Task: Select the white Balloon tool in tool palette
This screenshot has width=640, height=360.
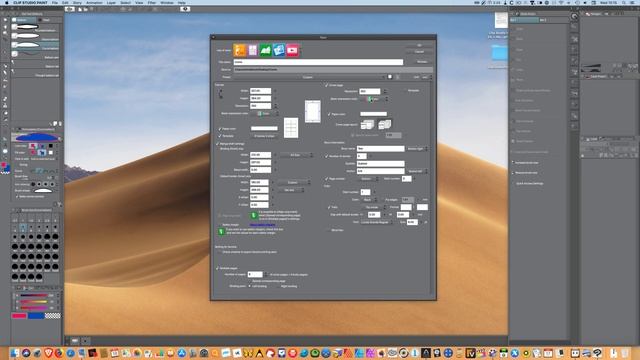Action: coord(5,151)
